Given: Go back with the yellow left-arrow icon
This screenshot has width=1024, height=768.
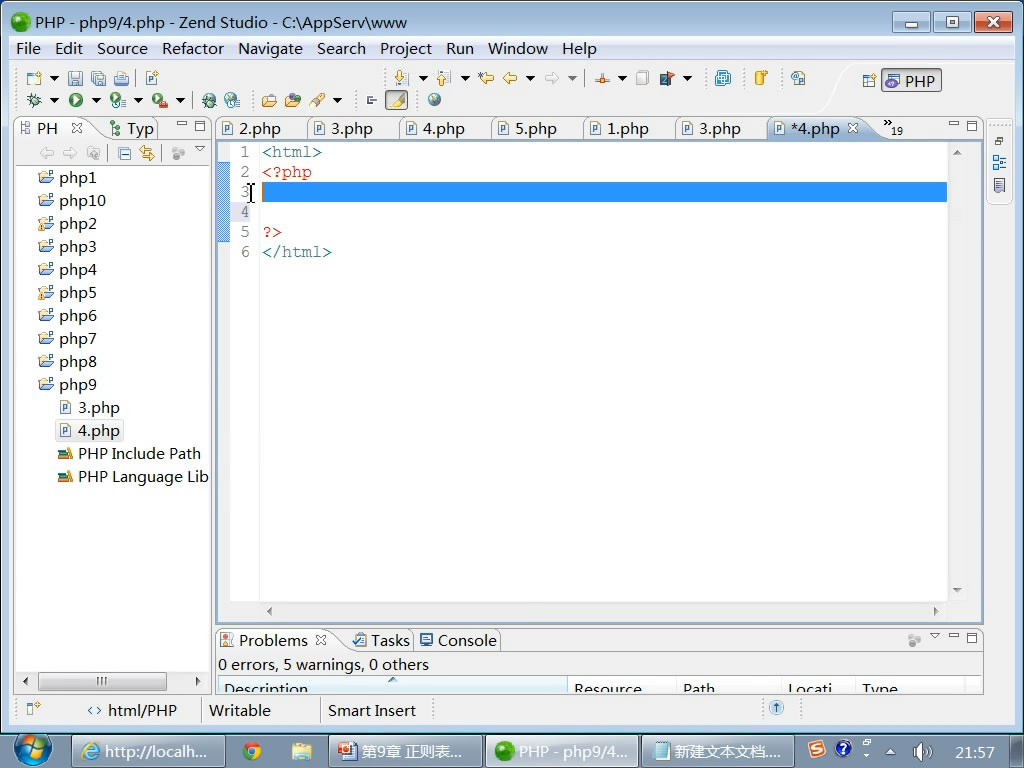Looking at the screenshot, I should click(x=510, y=78).
